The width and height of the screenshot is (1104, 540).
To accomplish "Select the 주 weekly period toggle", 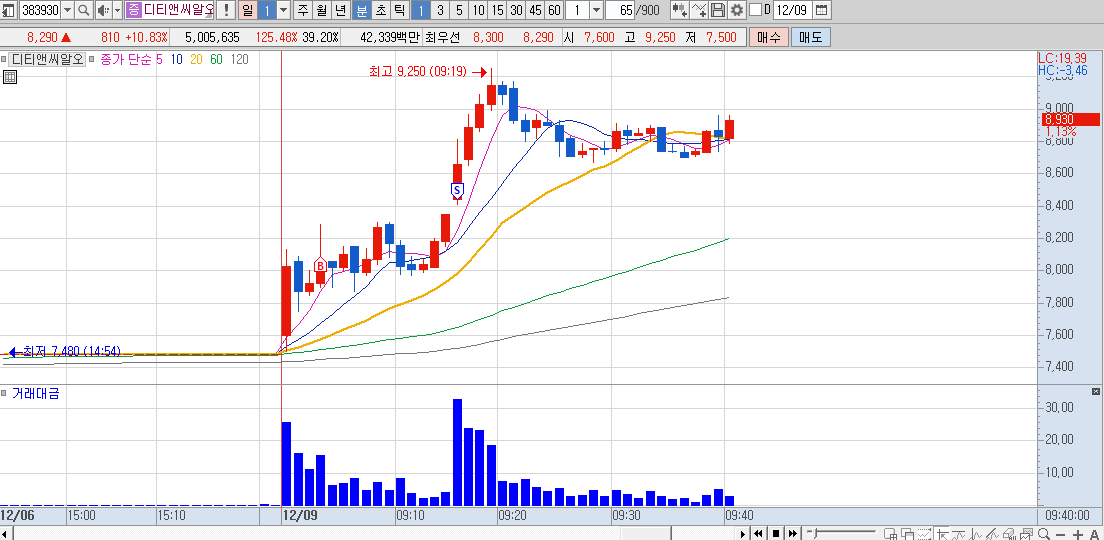I will 303,10.
